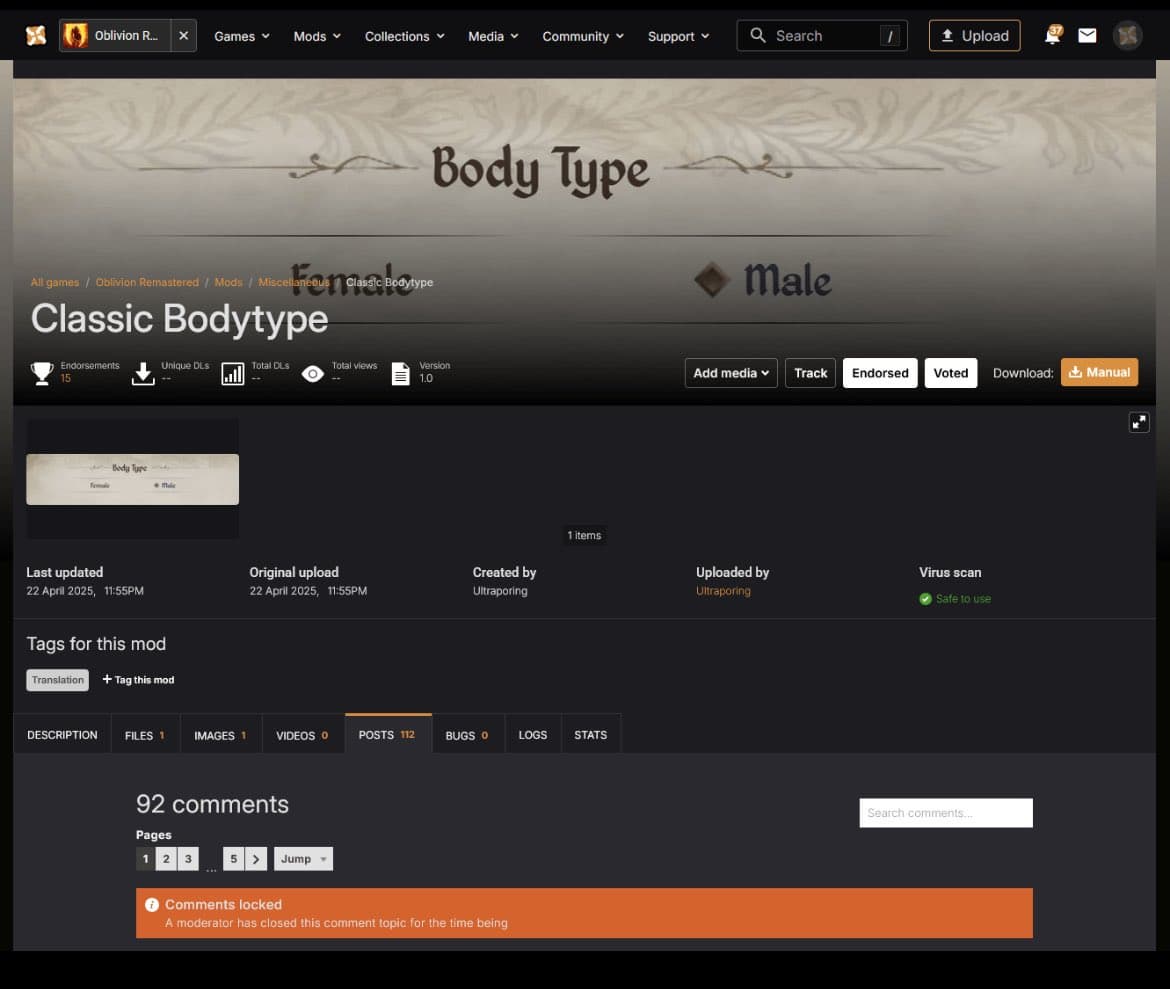Viewport: 1170px width, 989px height.
Task: Open notifications bell icon
Action: pyautogui.click(x=1053, y=35)
